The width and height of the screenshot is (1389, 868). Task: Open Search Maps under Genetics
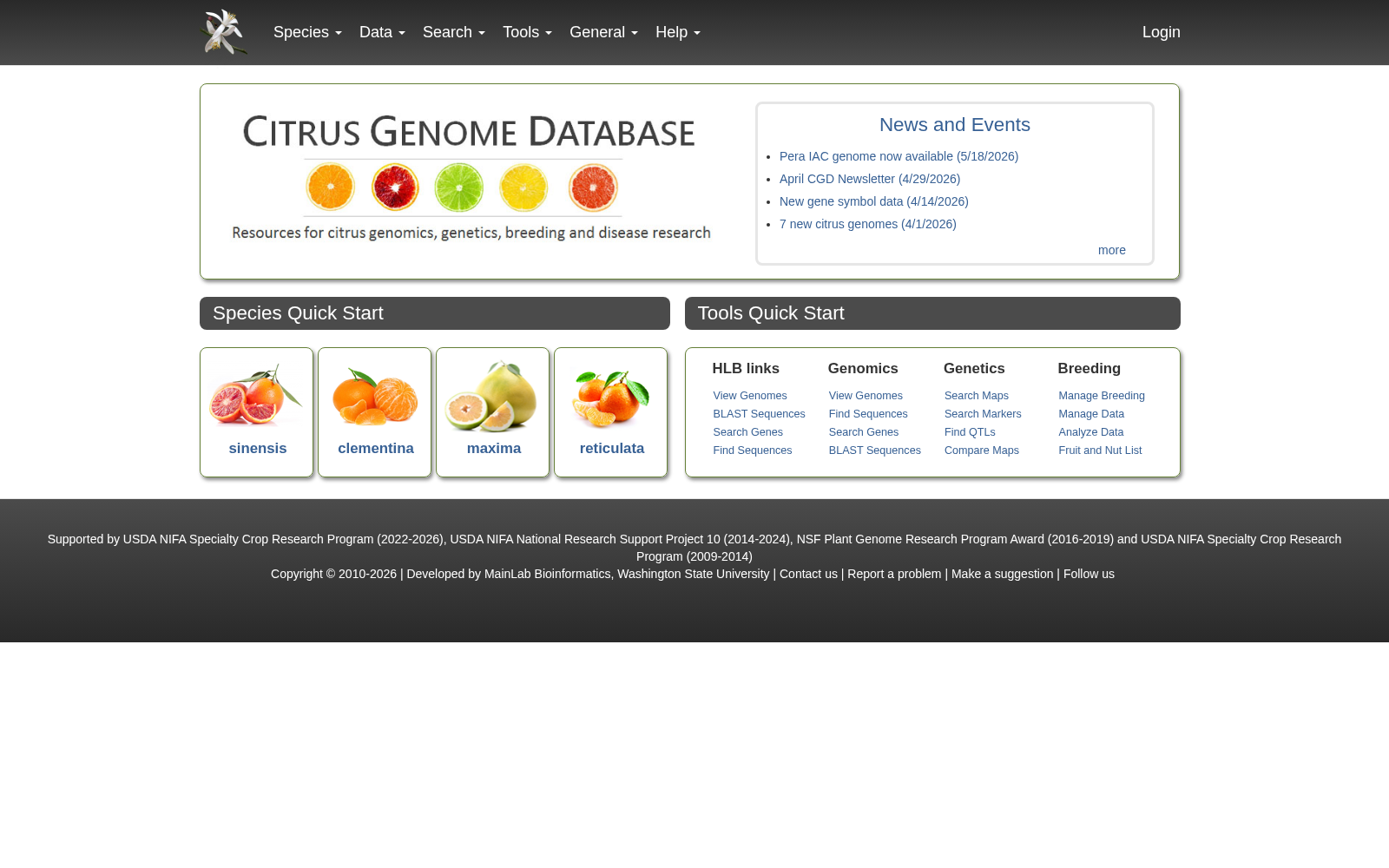pyautogui.click(x=977, y=396)
